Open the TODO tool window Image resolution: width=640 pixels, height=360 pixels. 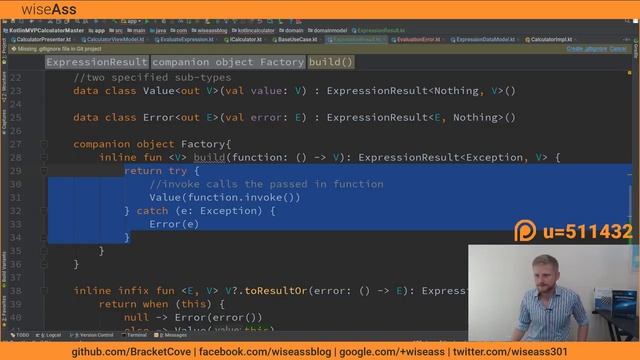20,335
